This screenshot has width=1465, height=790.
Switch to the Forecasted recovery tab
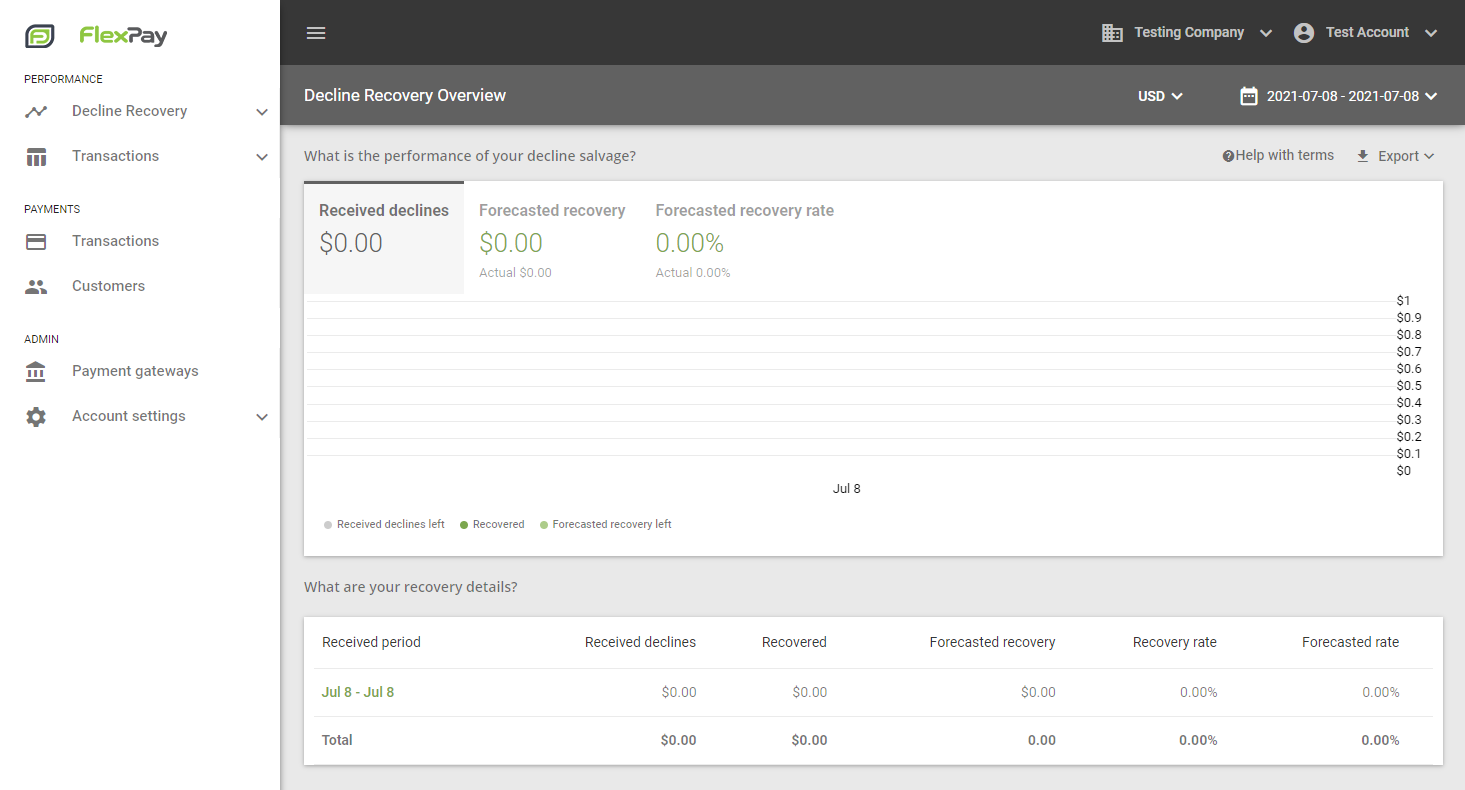[552, 237]
